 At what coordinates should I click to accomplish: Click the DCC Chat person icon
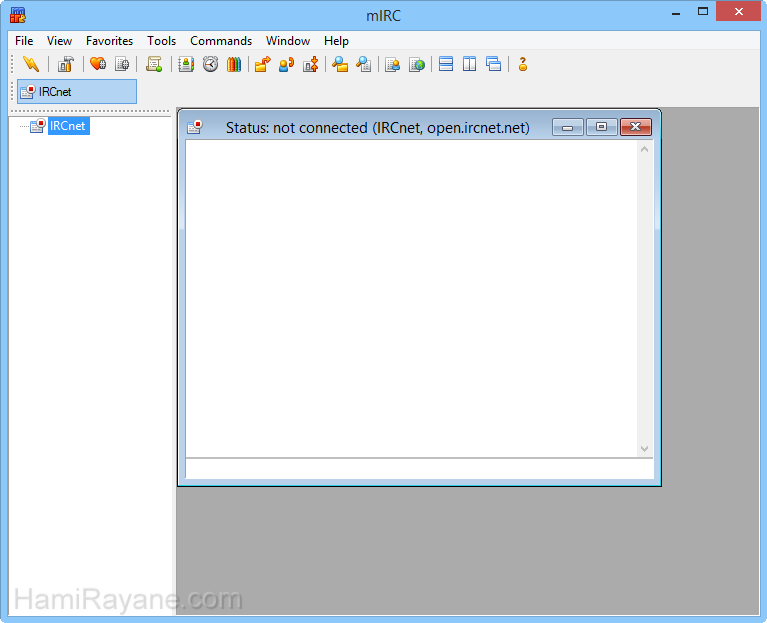[287, 64]
